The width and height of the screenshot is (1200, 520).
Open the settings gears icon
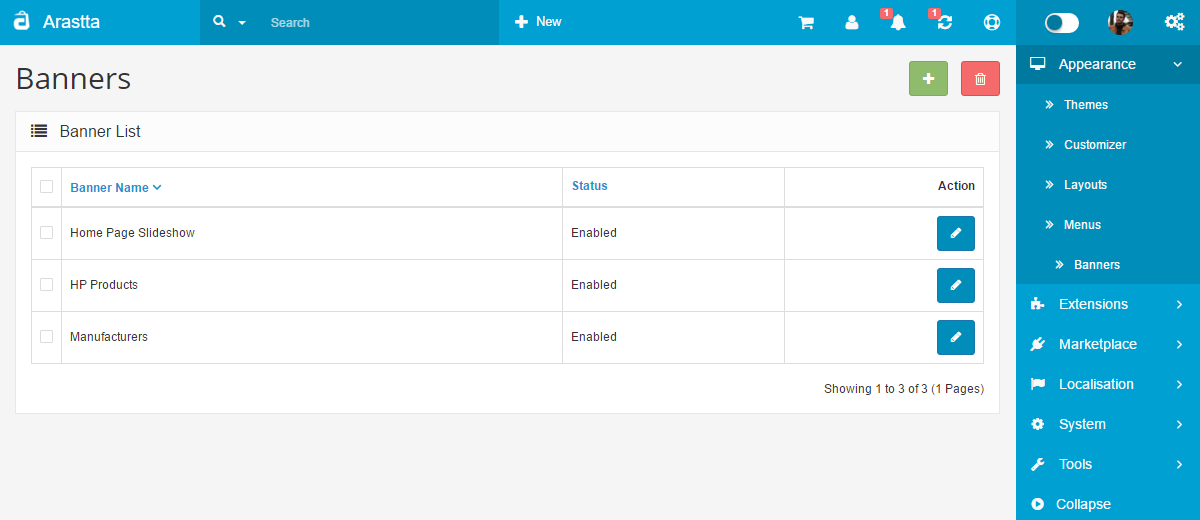[1175, 22]
